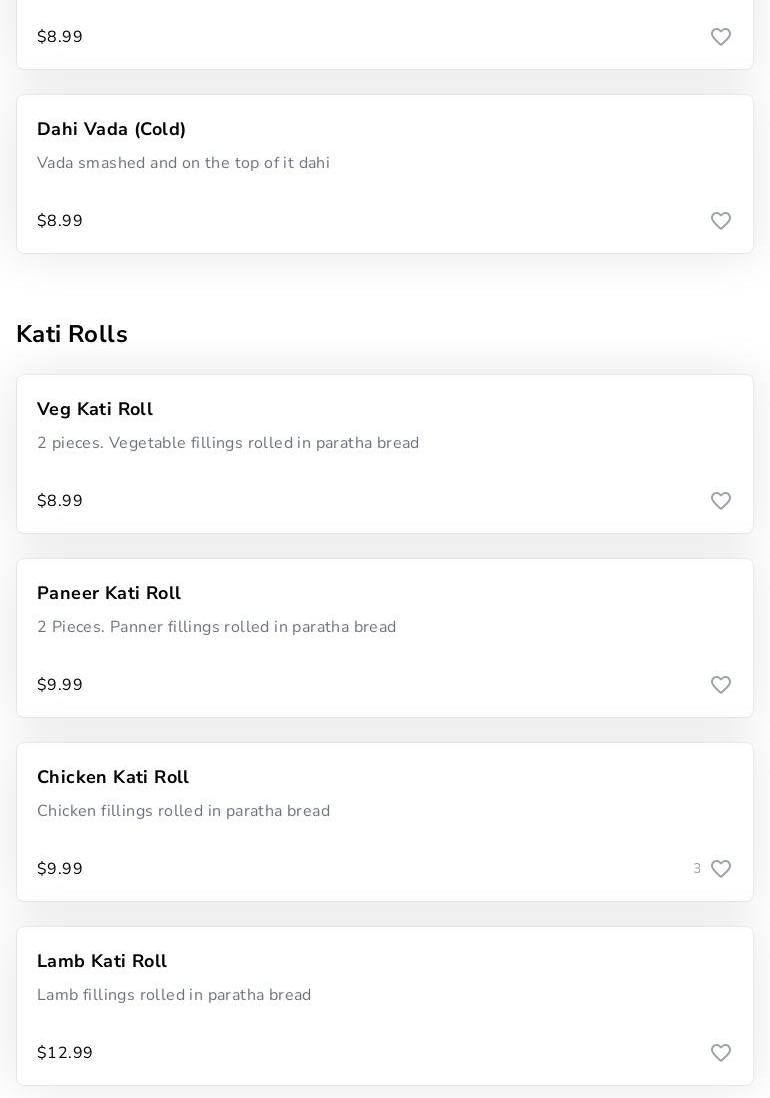Screen dimensions: 770x1098
Task: Open the Paneer Kati Roll item
Action: (x=109, y=593)
